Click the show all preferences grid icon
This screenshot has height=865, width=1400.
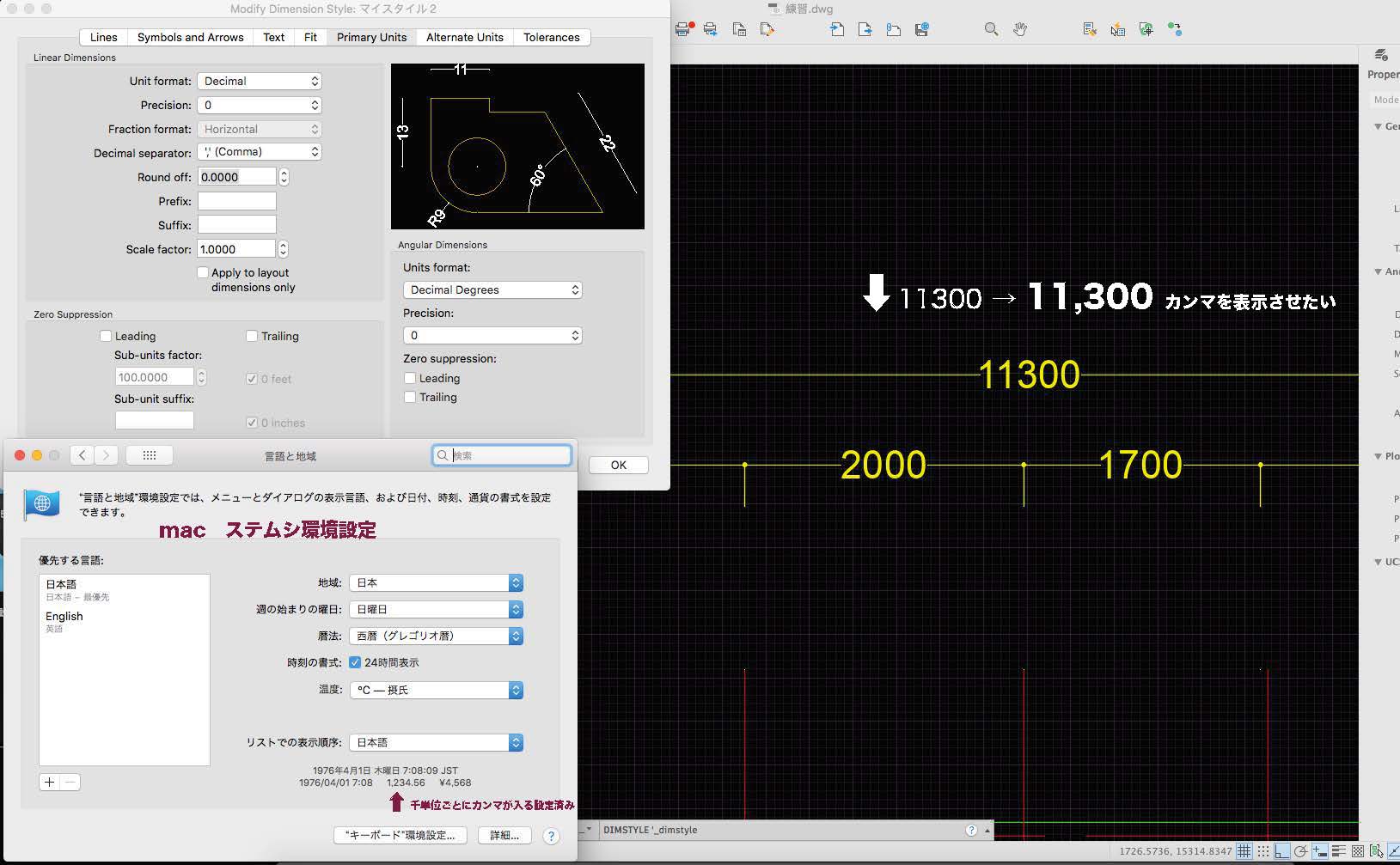point(149,455)
